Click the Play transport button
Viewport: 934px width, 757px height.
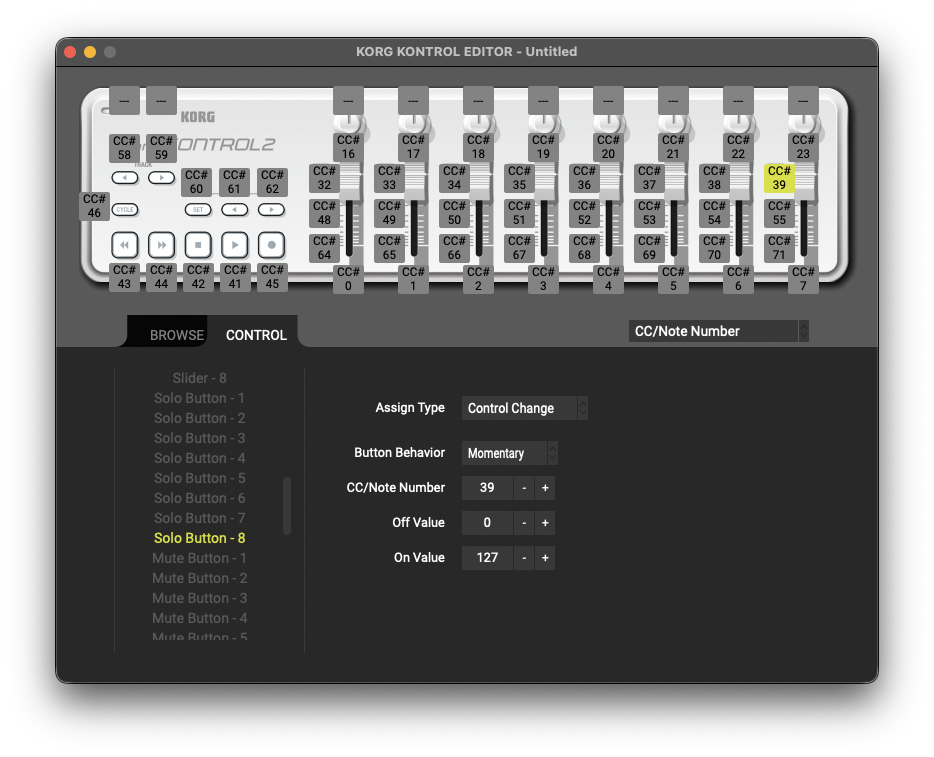235,245
